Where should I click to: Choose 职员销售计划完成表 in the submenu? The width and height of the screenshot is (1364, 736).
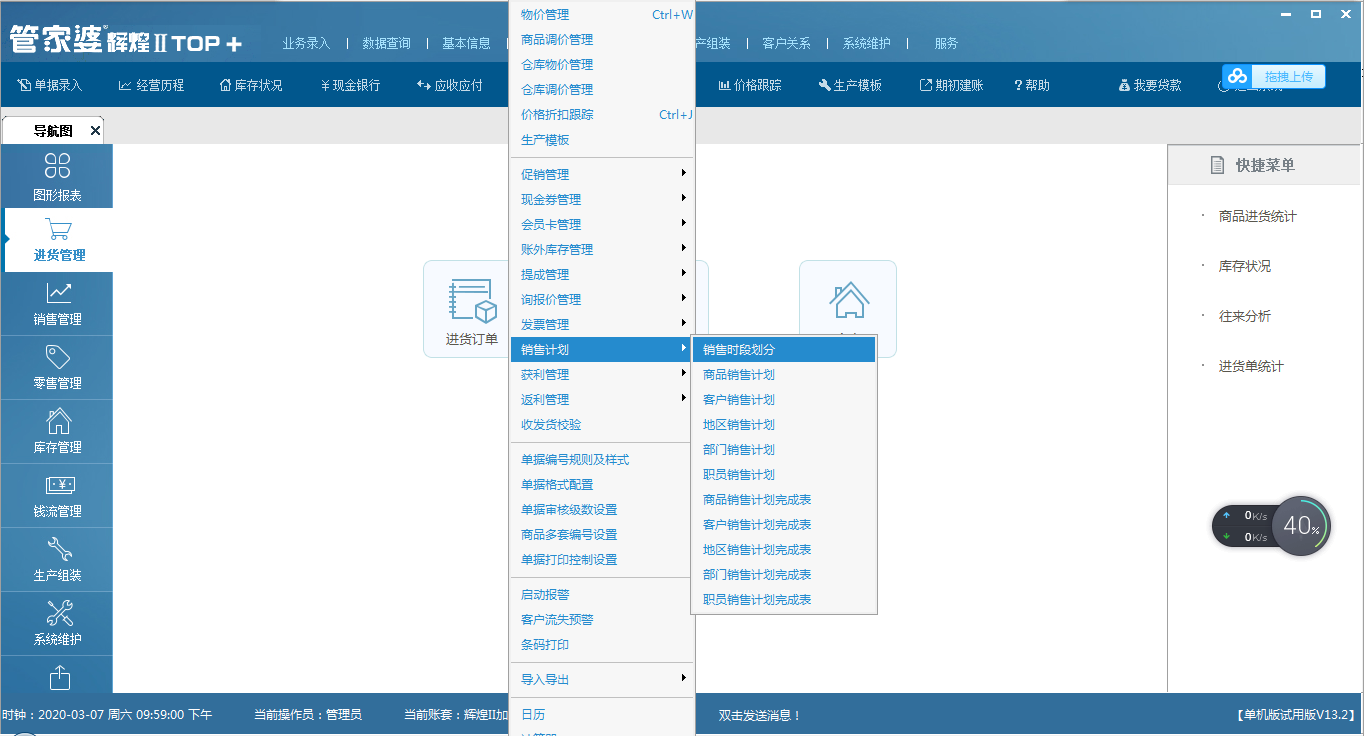[784, 599]
